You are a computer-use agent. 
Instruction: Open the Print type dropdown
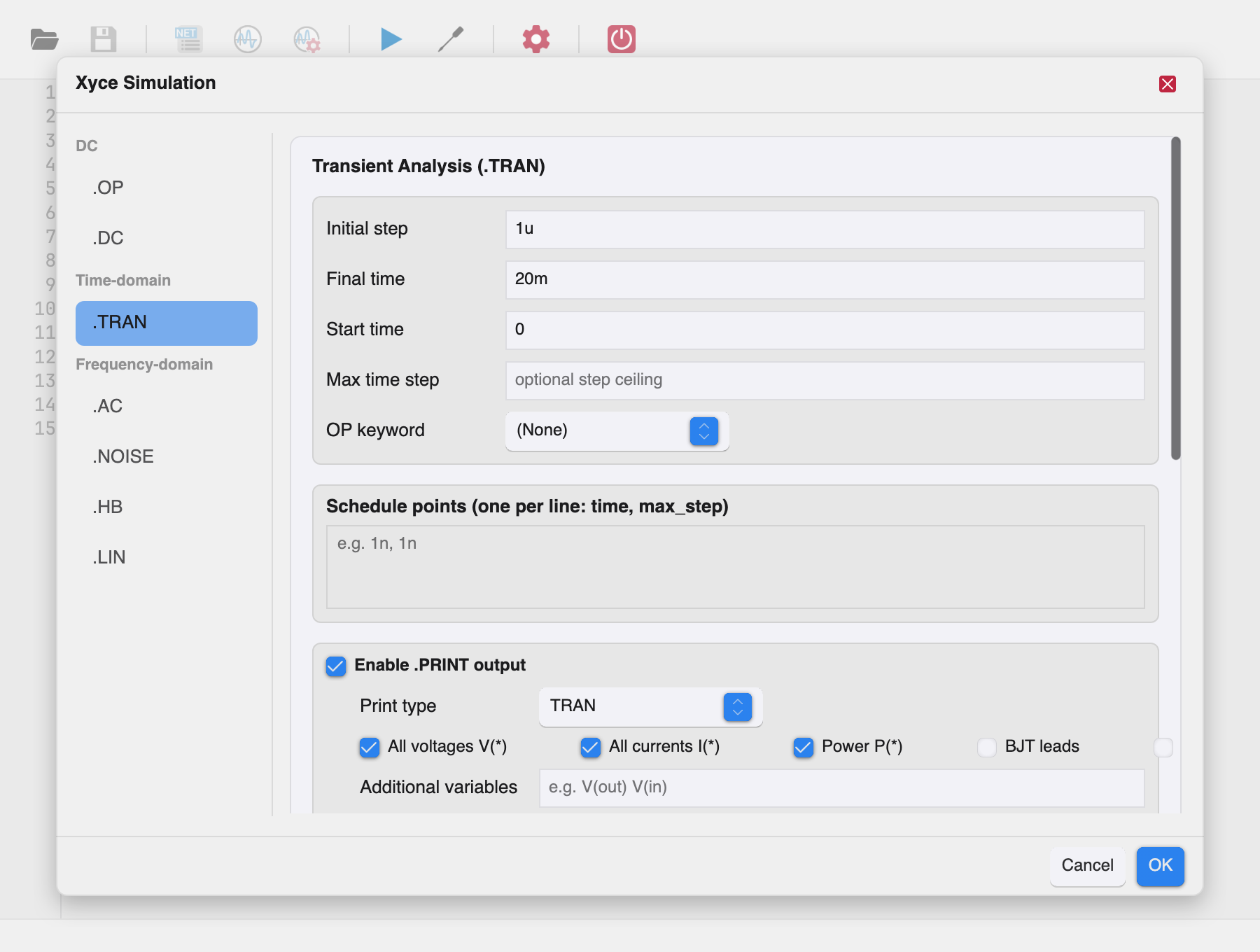(x=651, y=706)
